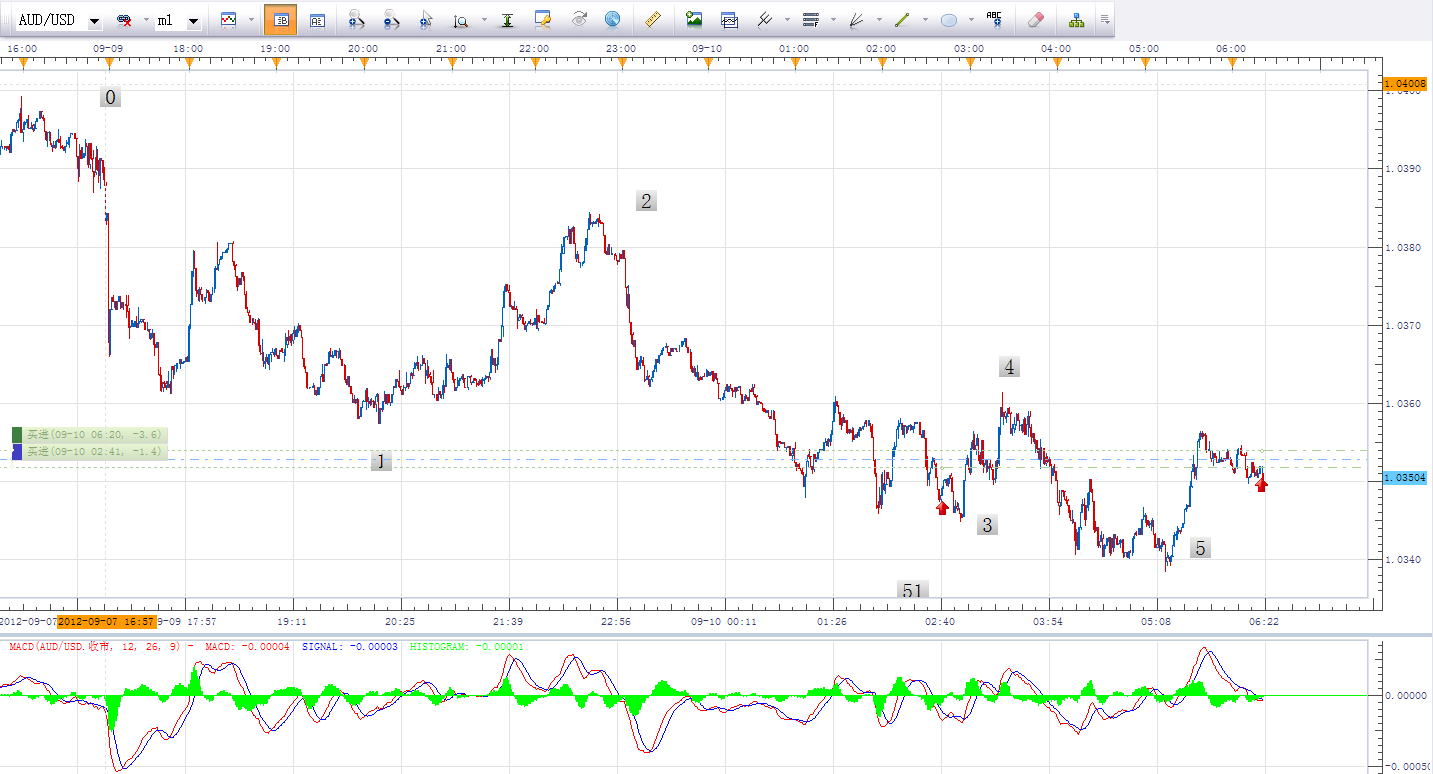Toggle the ask chart button
Viewport: 1433px width, 774px height.
tap(317, 20)
